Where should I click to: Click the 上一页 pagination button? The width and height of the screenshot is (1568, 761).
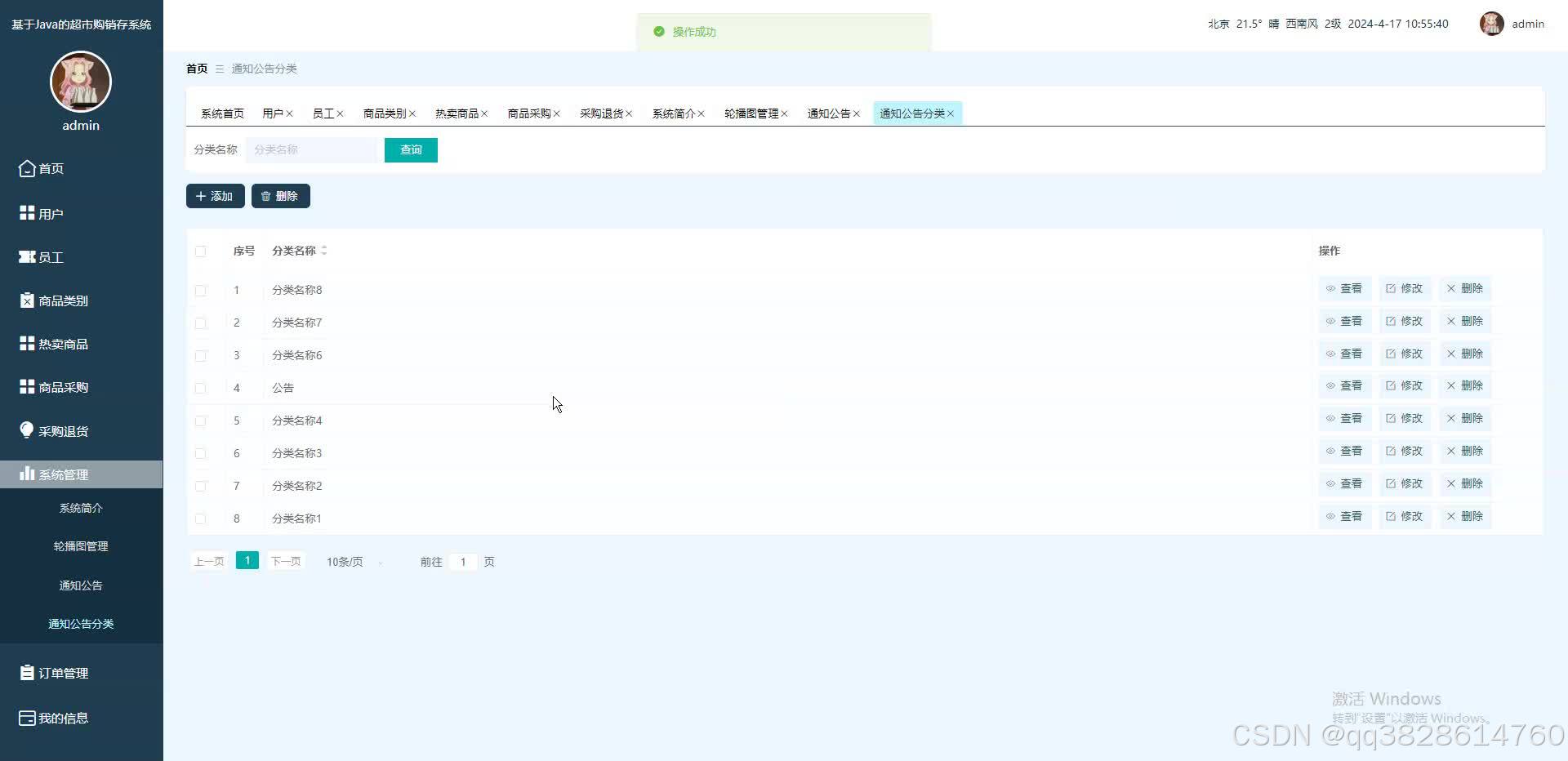click(209, 562)
